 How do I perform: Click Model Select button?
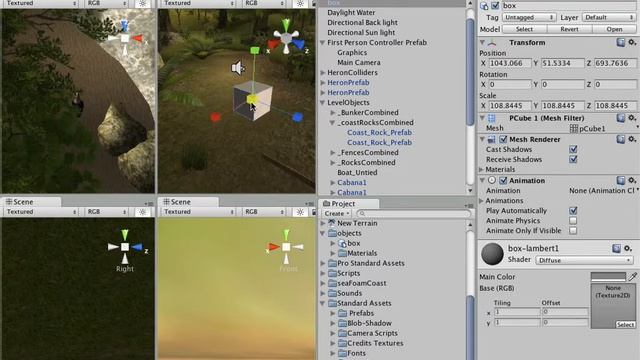524,29
